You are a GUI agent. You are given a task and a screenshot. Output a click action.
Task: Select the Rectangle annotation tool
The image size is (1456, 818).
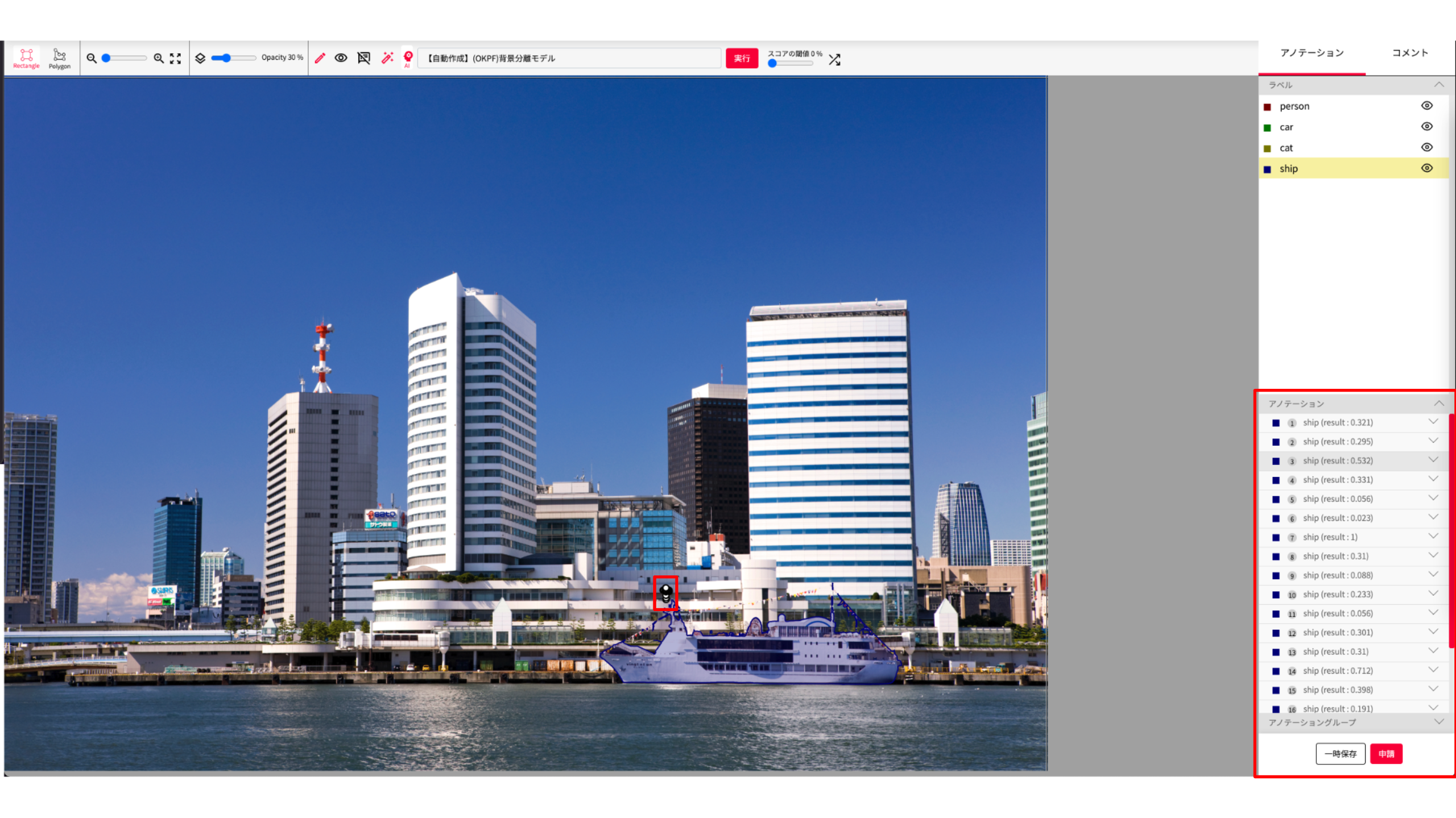[x=26, y=58]
